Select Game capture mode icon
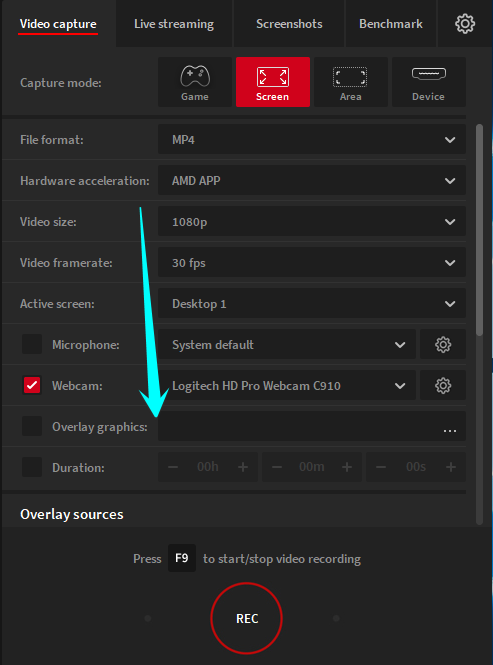The image size is (493, 665). pos(195,82)
